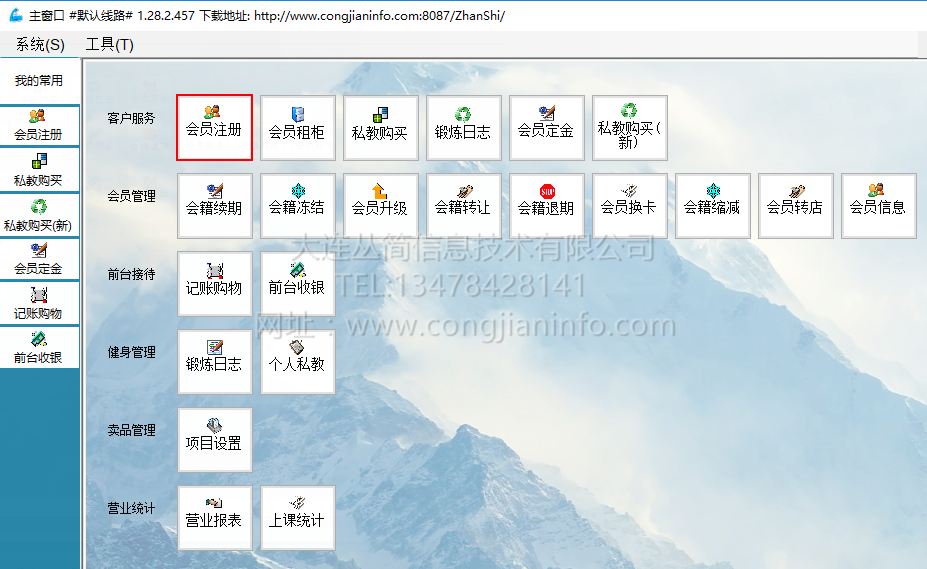Open 会籍冻结 tile
This screenshot has width=927, height=569.
(297, 205)
